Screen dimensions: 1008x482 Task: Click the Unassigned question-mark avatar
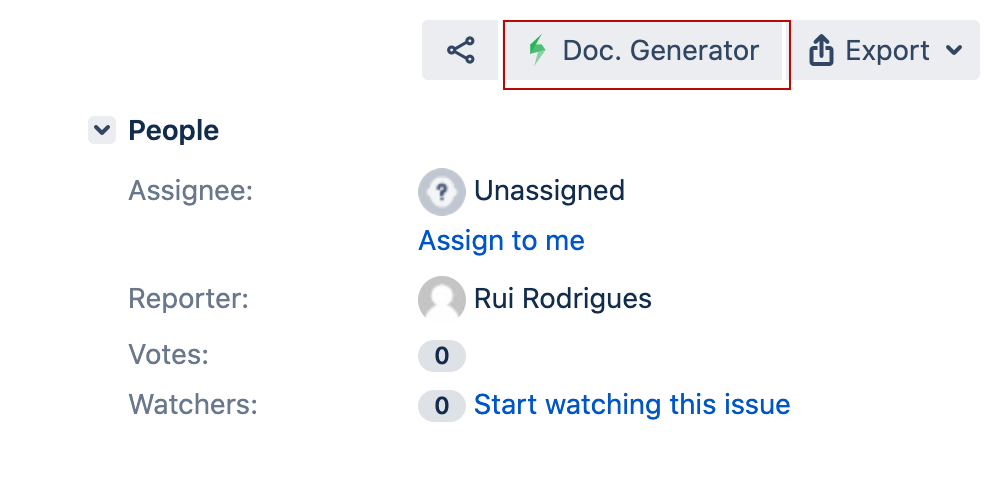click(442, 192)
